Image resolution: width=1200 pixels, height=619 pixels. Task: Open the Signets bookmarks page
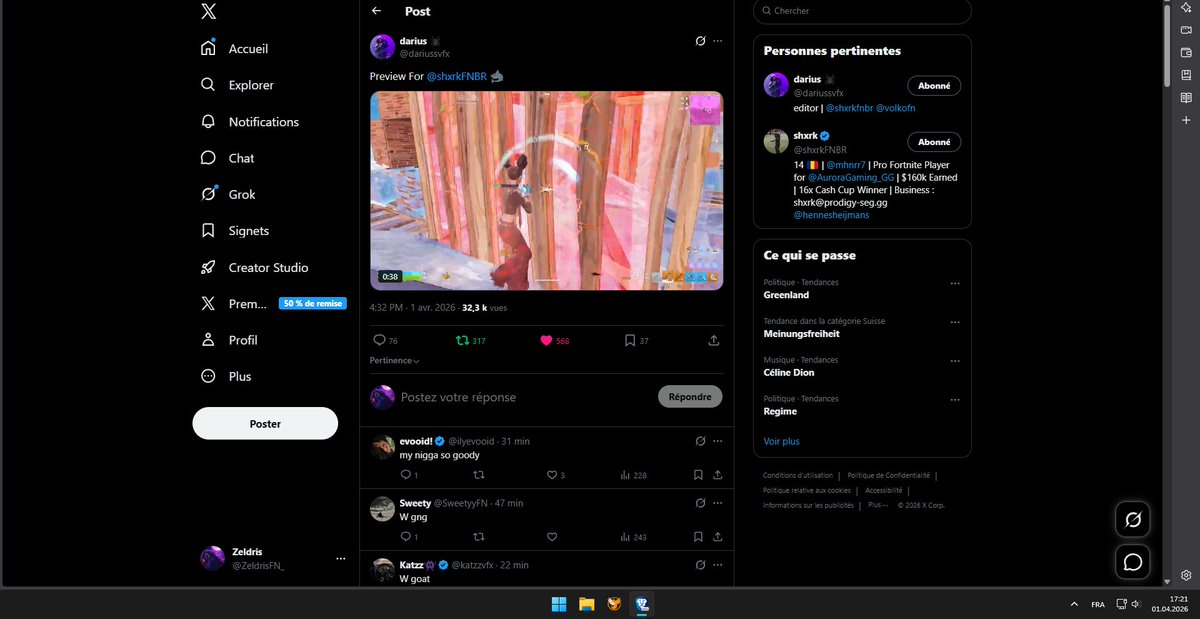(246, 230)
